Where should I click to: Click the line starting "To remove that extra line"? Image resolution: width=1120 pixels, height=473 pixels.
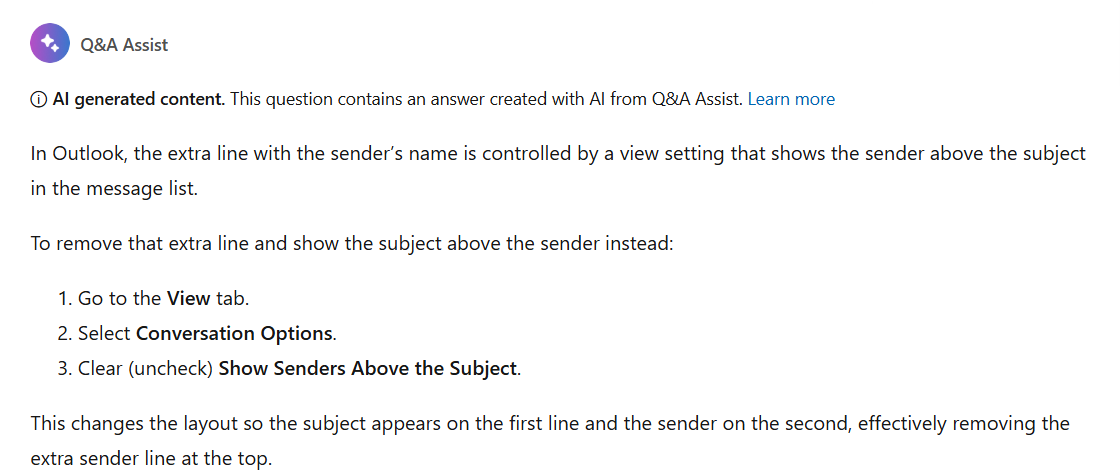point(352,244)
